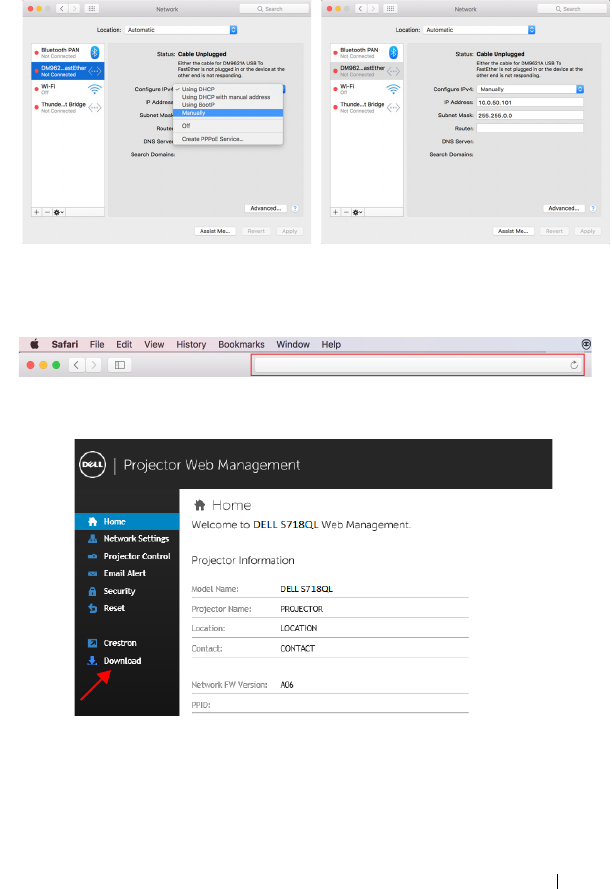Click the Safari address bar
The height and width of the screenshot is (889, 612).
[417, 365]
